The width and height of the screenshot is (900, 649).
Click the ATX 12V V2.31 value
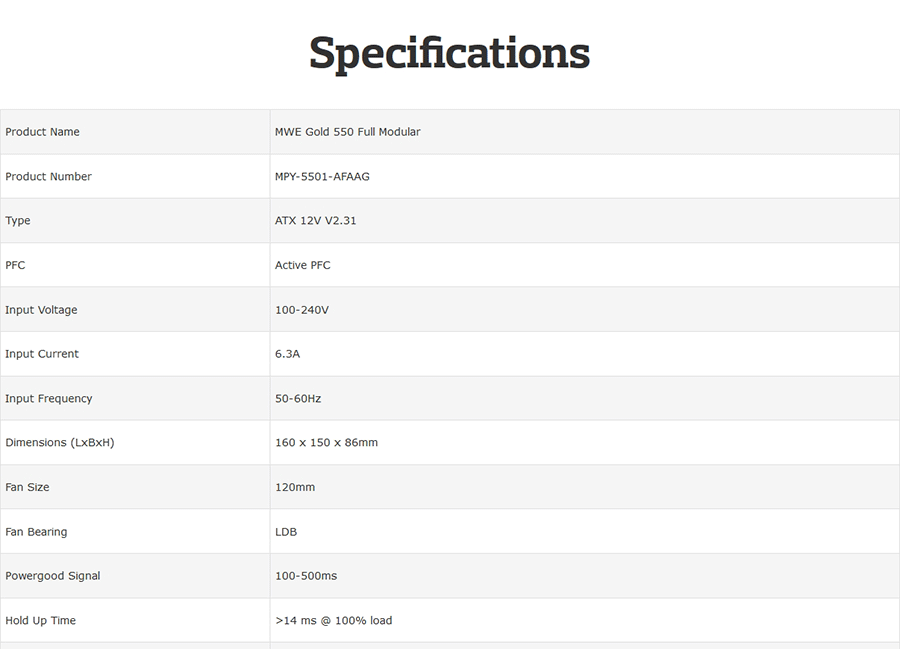[x=315, y=220]
